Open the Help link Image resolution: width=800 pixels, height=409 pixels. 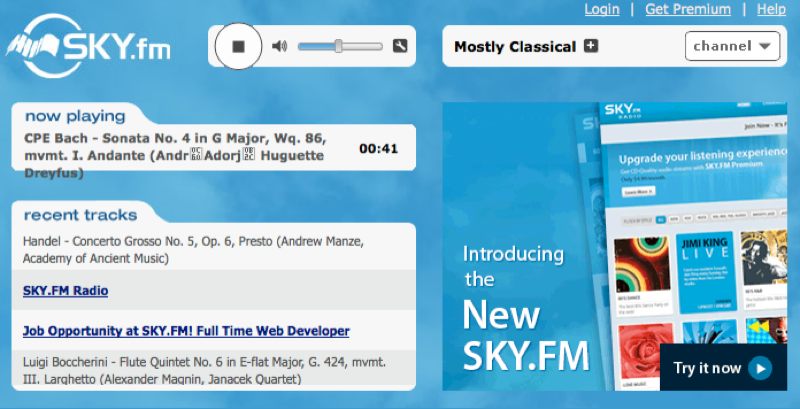point(771,9)
